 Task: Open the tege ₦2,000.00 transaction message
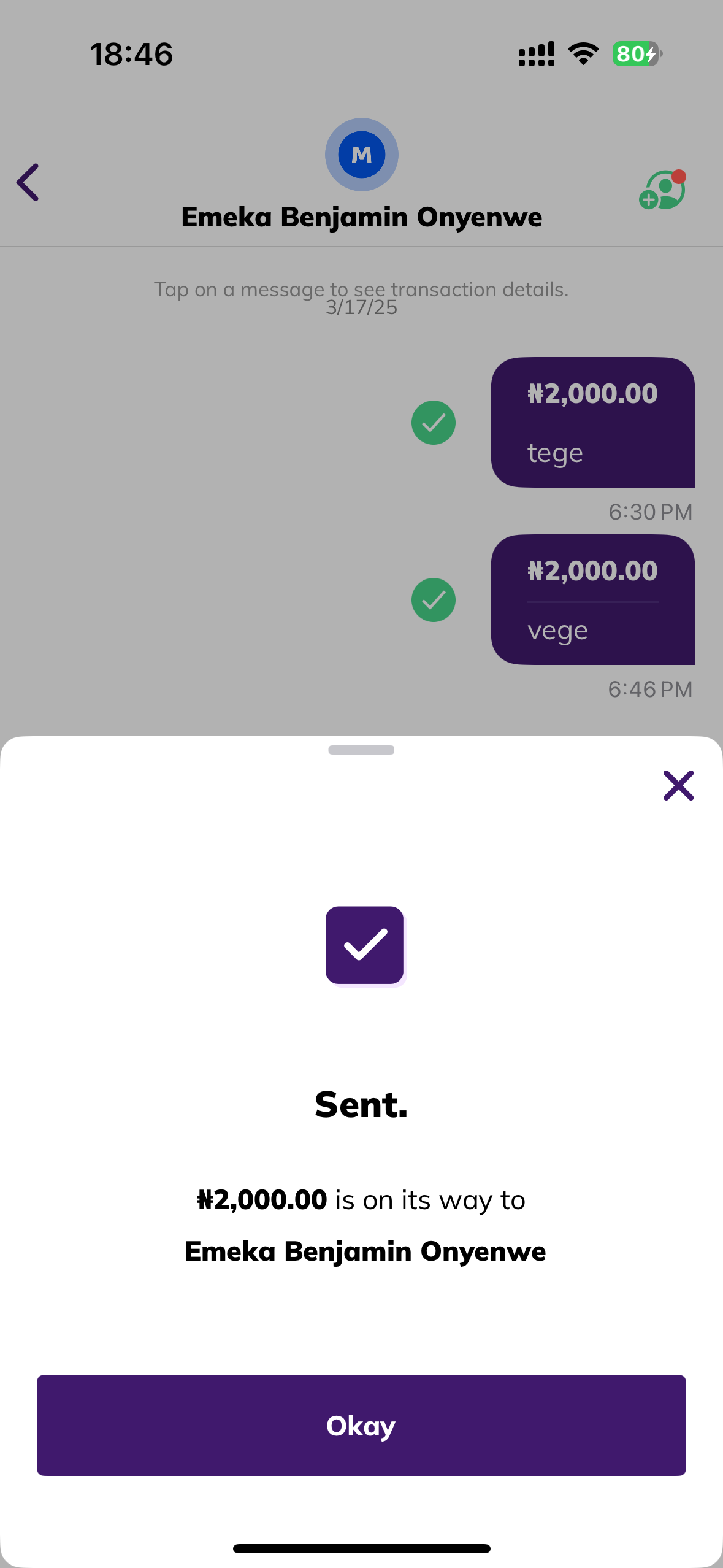click(592, 423)
